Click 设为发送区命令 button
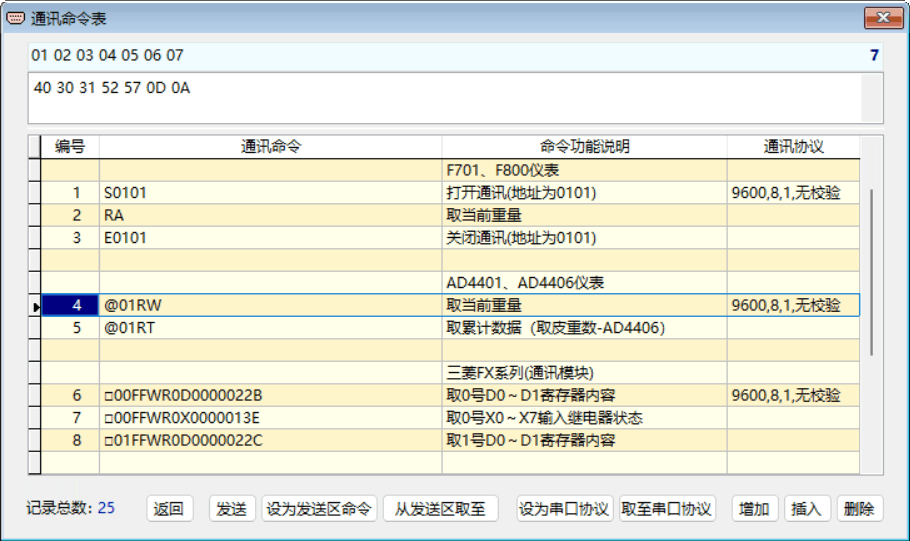The height and width of the screenshot is (541, 910). click(319, 509)
